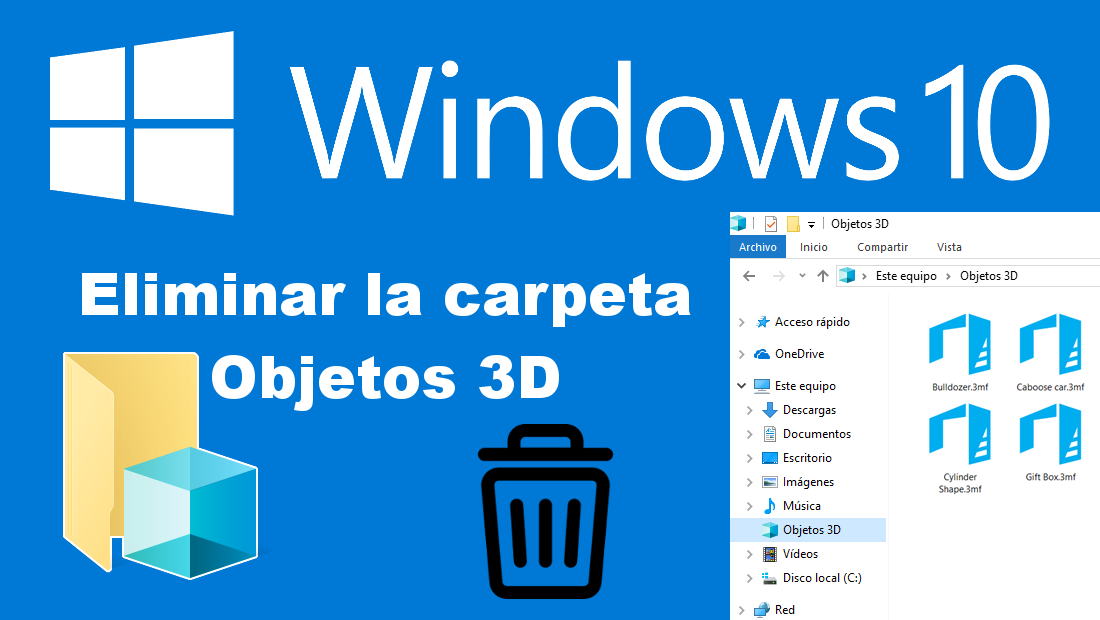Click the Documentos page icon
This screenshot has height=620, width=1100.
point(770,434)
